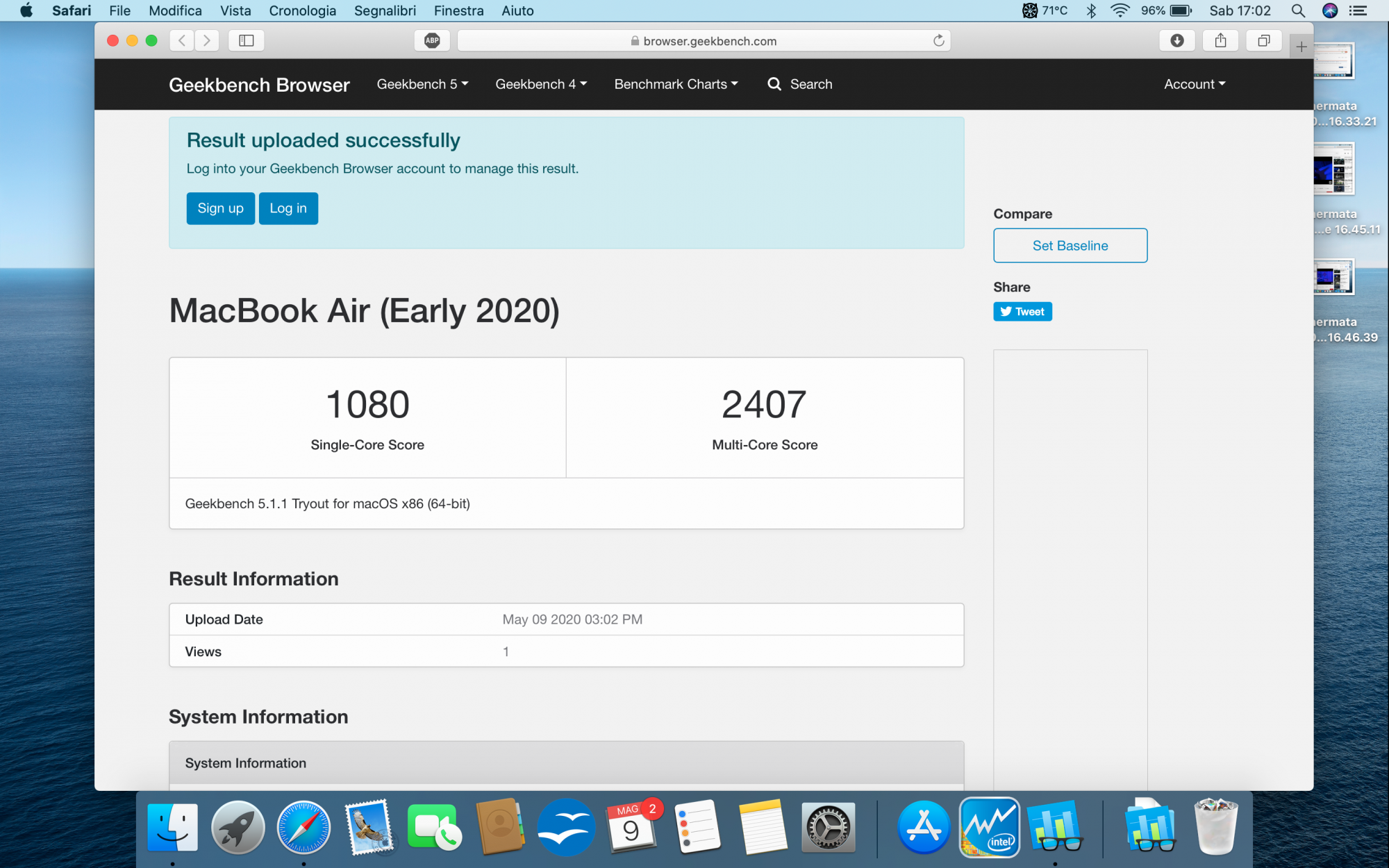The height and width of the screenshot is (868, 1389).
Task: Click the 71°C temperature monitor item
Action: [x=1045, y=10]
